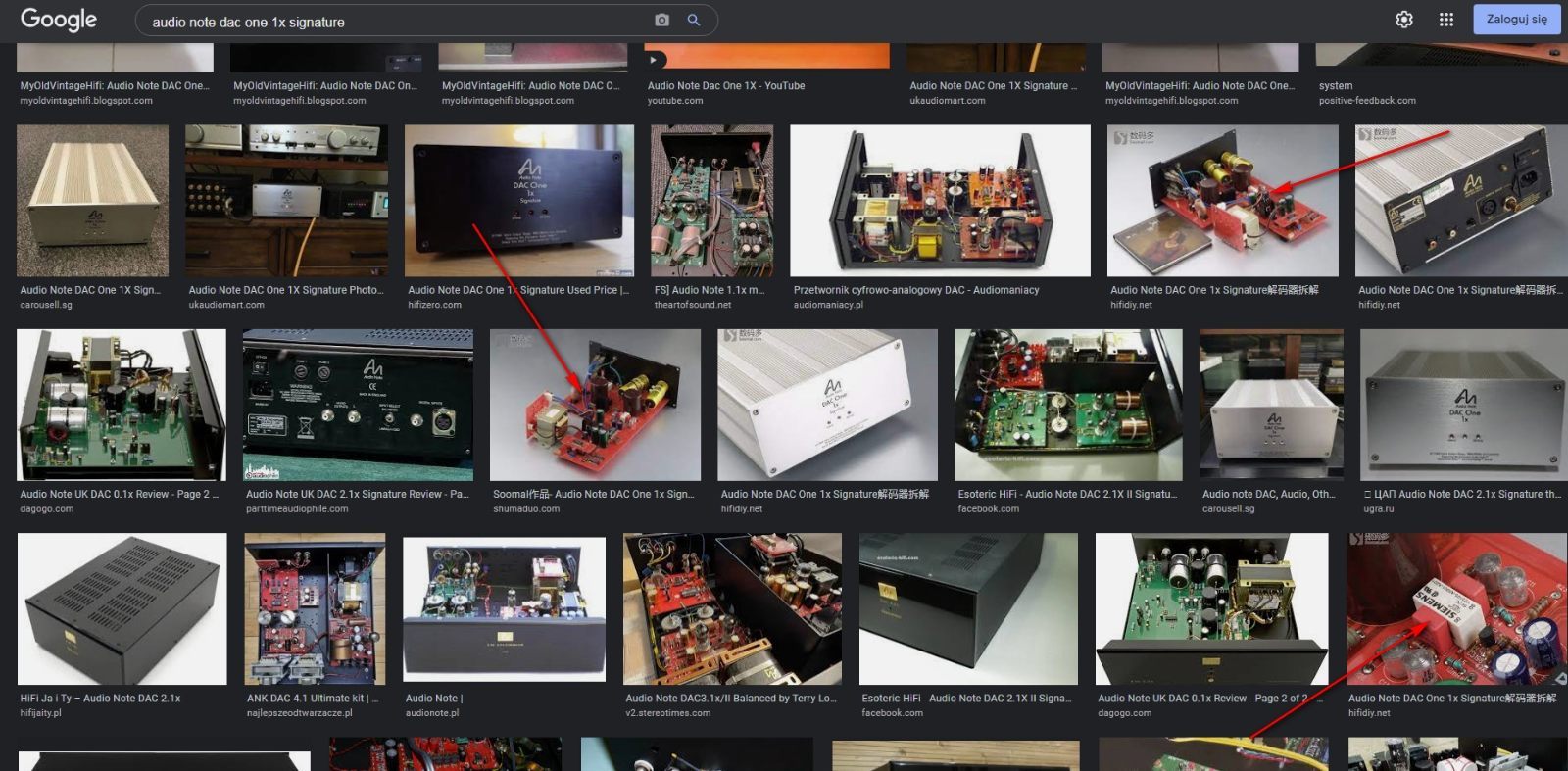Viewport: 1568px width, 771px height.
Task: Open hifizero.com Signature Used Price thumbnail
Action: [x=519, y=201]
